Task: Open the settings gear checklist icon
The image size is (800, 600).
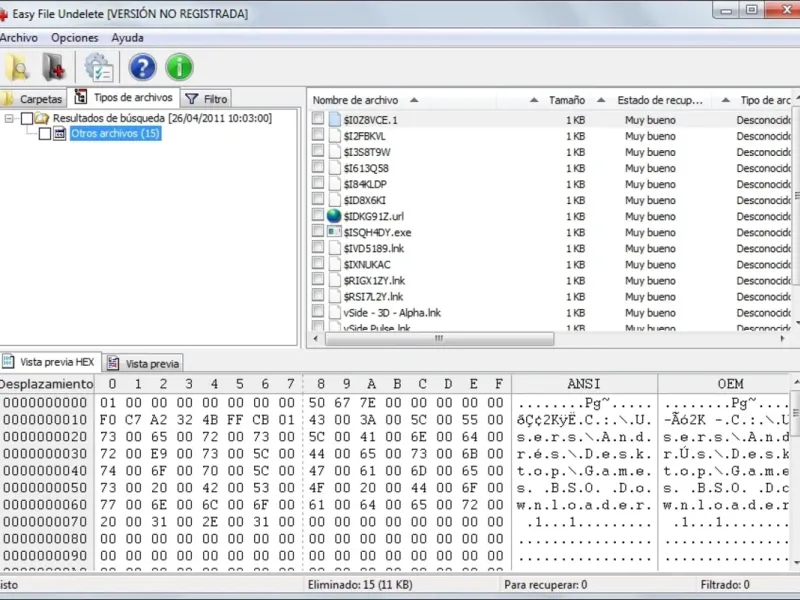Action: tap(98, 68)
